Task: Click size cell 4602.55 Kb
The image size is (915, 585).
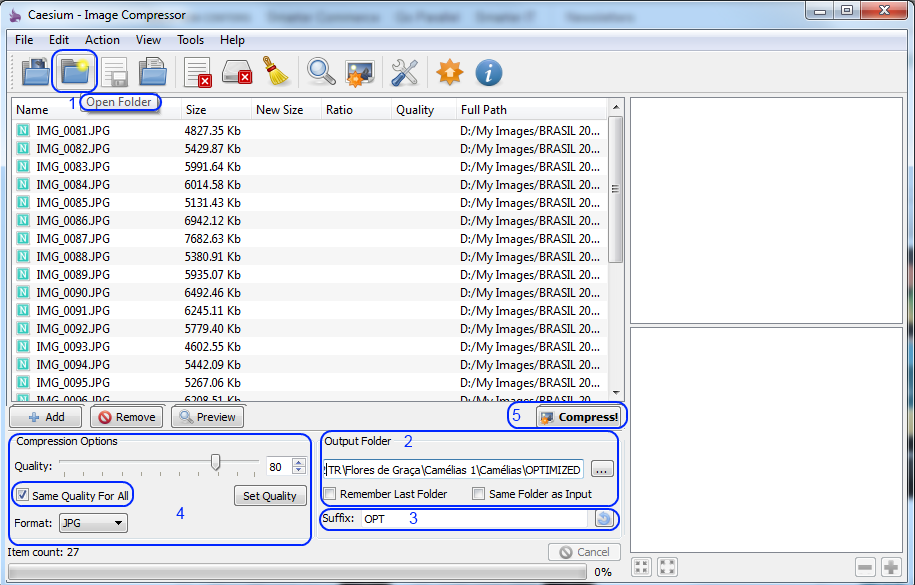Action: [212, 346]
